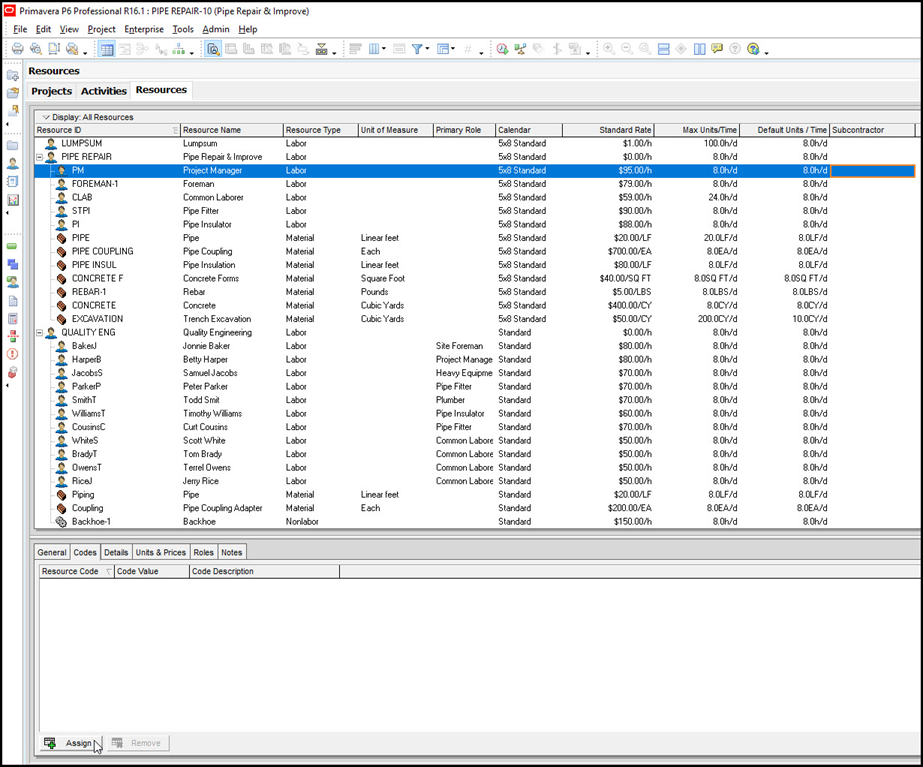Image resolution: width=923 pixels, height=767 pixels.
Task: Open dropdown arrow beside Help icon
Action: 766,53
